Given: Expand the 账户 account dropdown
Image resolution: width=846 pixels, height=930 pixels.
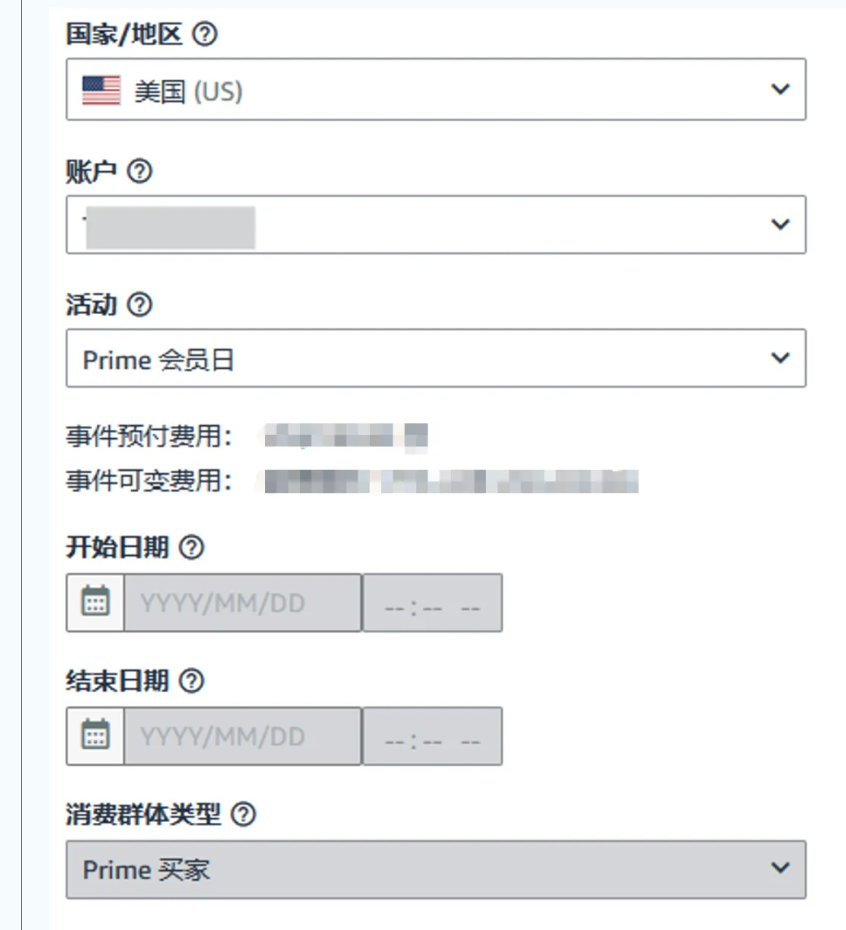Looking at the screenshot, I should (435, 224).
